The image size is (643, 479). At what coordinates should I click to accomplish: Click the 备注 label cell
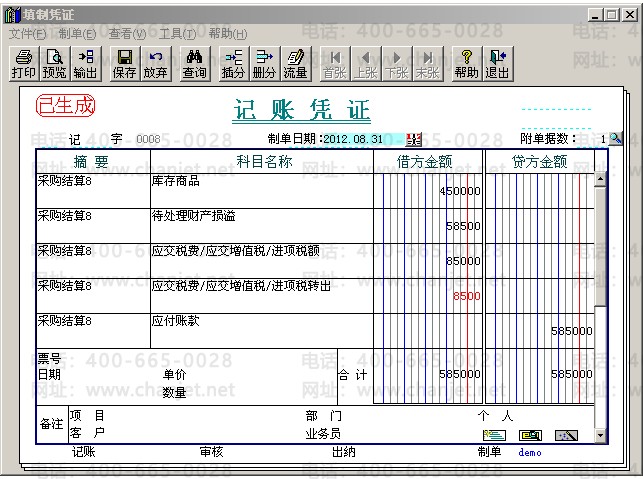click(52, 424)
